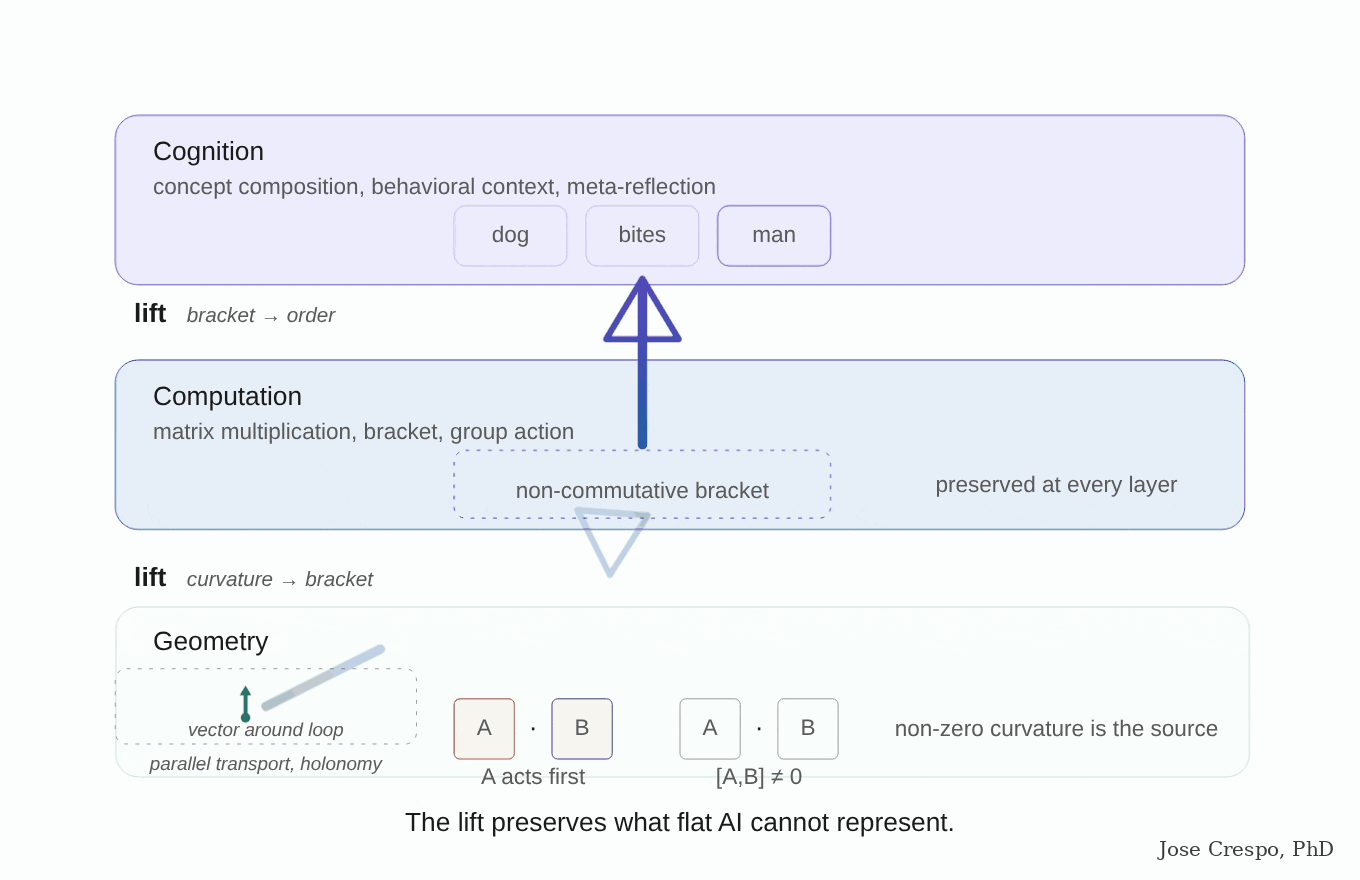The image size is (1360, 880).
Task: Select the 'bites' word chip
Action: [x=642, y=236]
